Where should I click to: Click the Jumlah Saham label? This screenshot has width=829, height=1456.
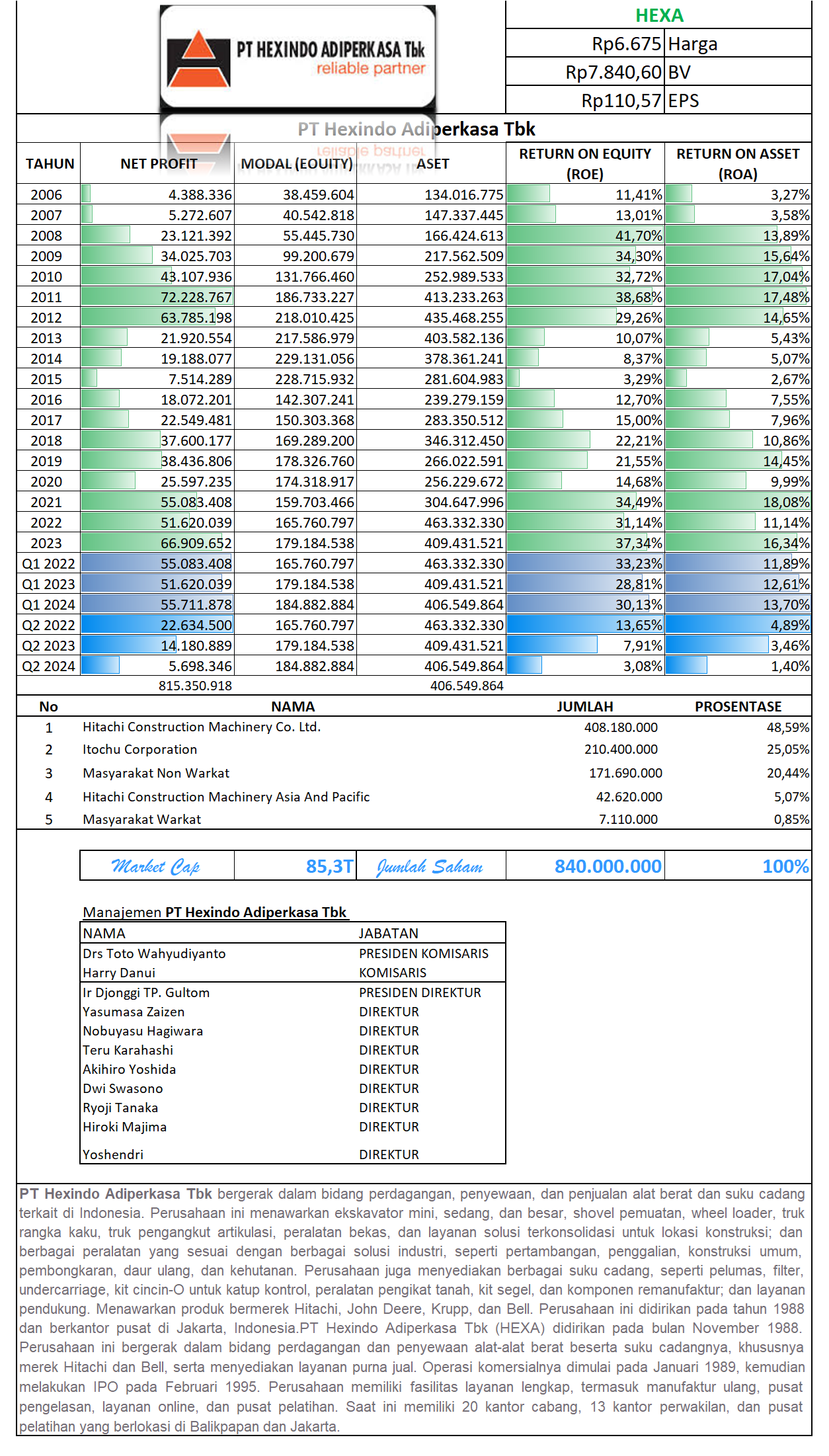click(430, 866)
